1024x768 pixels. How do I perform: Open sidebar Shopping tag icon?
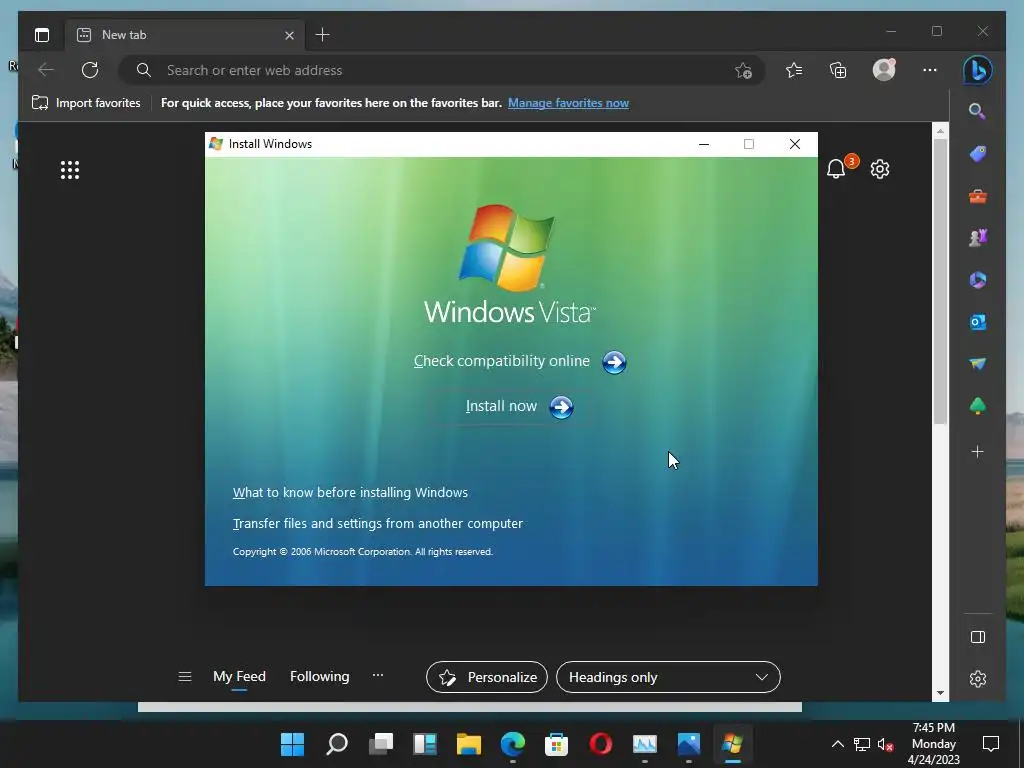[x=978, y=154]
